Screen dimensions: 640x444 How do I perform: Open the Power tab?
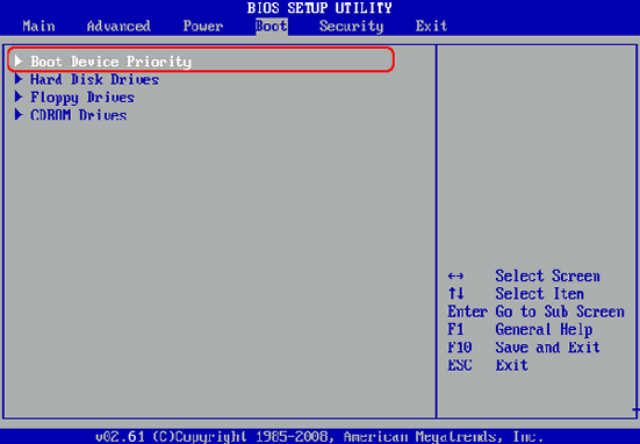tap(202, 26)
